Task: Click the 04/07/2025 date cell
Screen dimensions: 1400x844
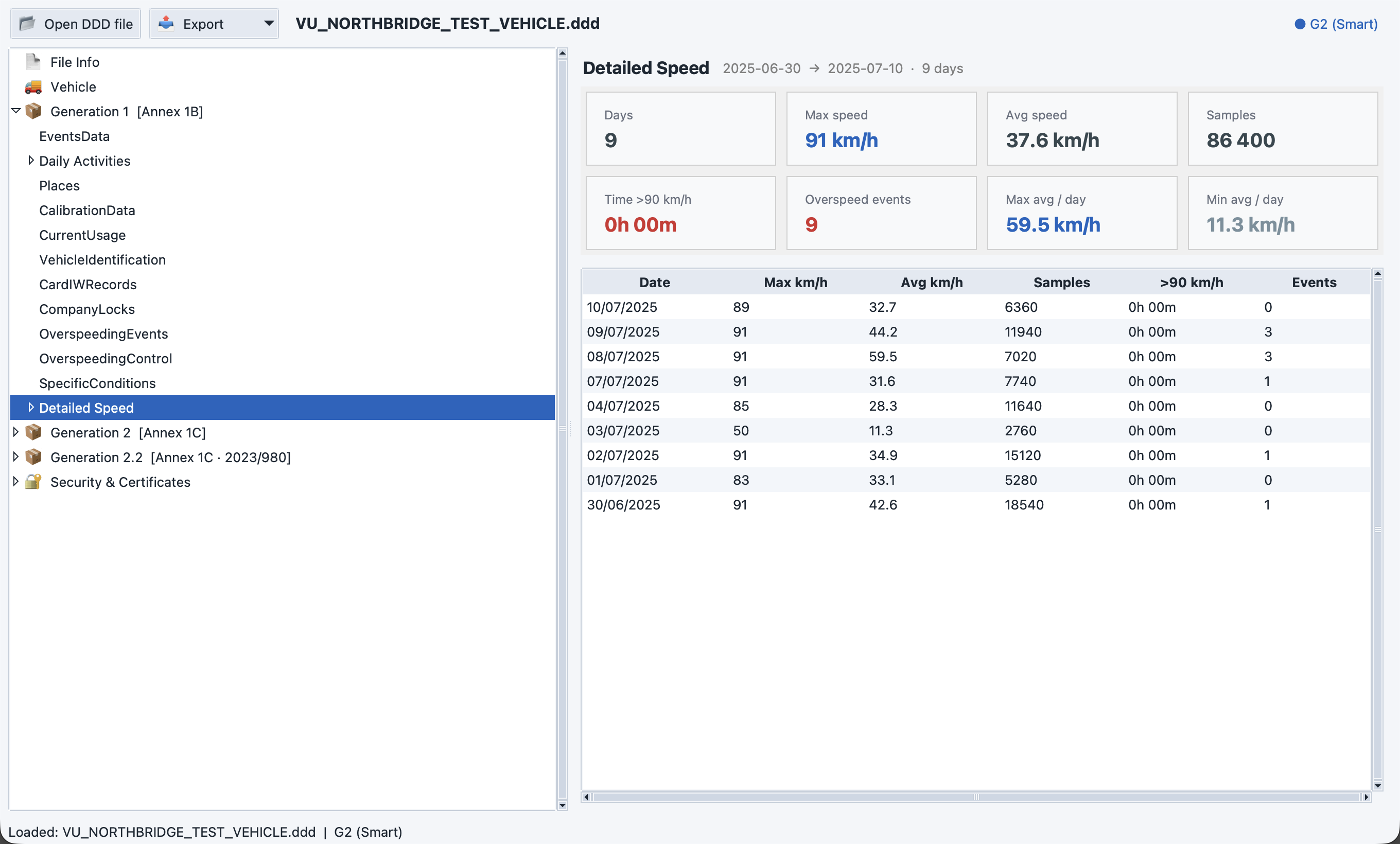Action: click(x=623, y=406)
